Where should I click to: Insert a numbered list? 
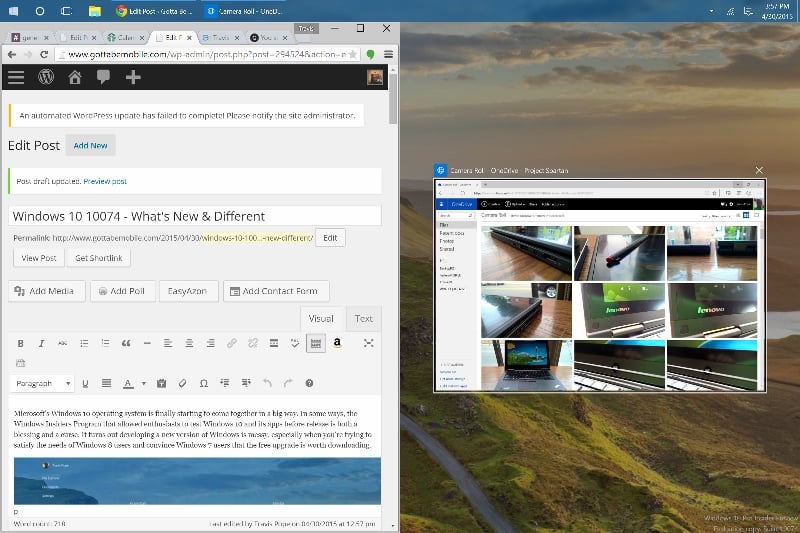[105, 343]
